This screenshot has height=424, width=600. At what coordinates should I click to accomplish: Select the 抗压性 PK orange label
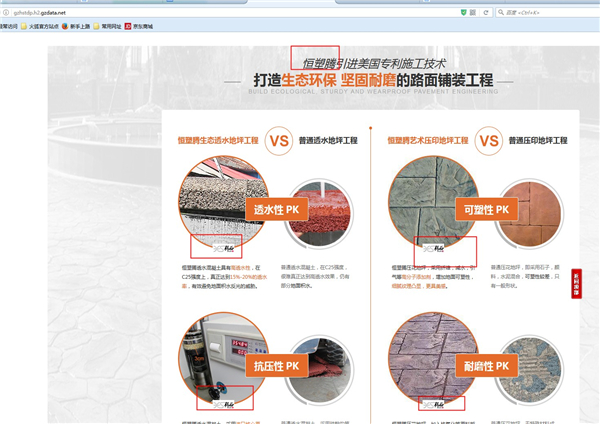click(x=282, y=367)
